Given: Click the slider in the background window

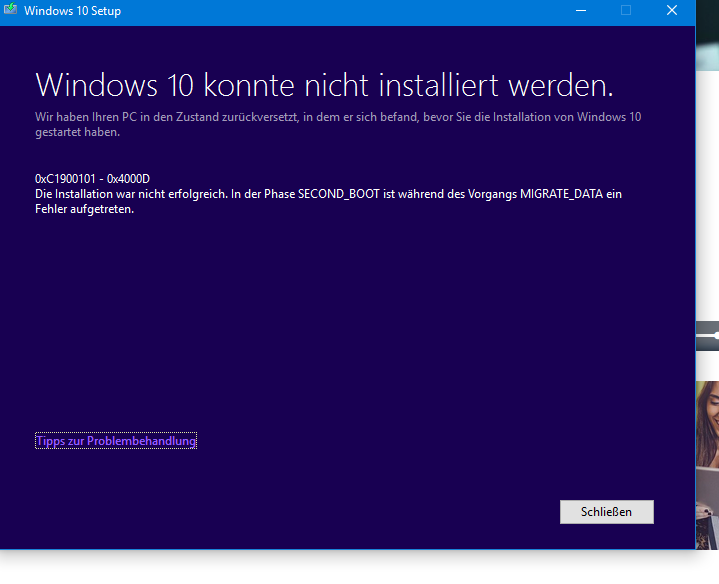Looking at the screenshot, I should 708,336.
